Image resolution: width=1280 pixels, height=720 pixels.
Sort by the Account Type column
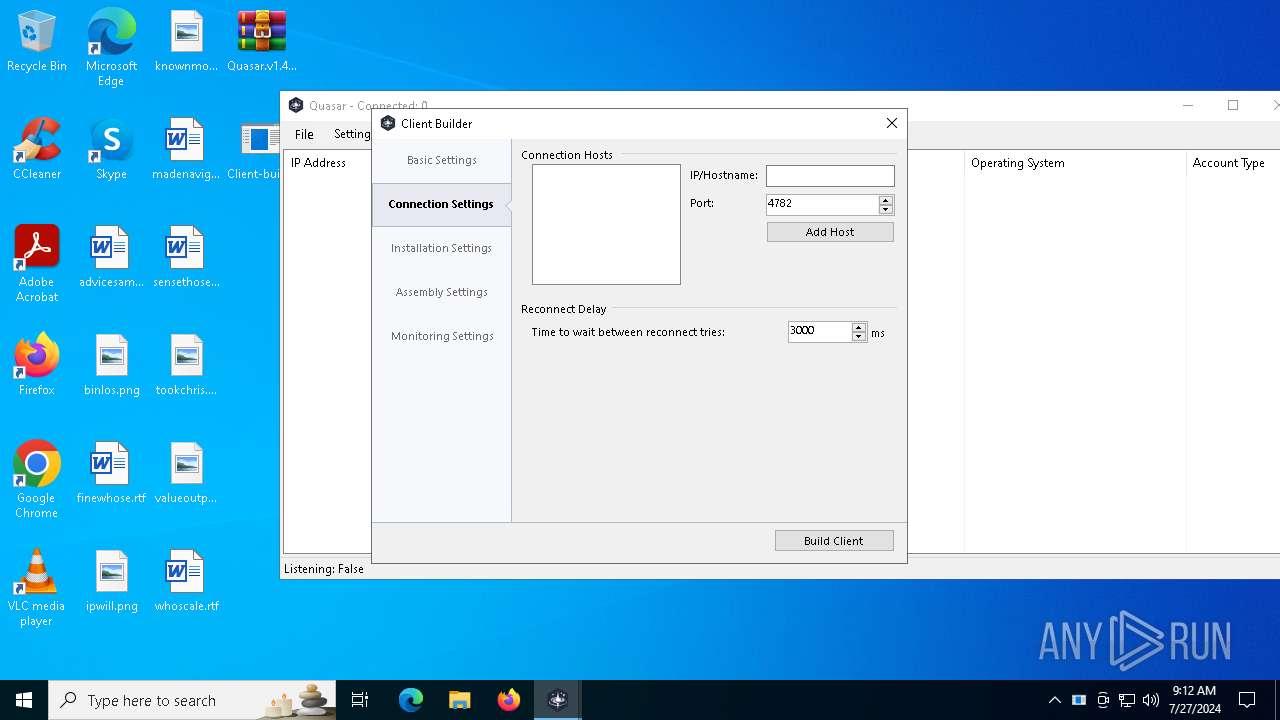[1233, 163]
